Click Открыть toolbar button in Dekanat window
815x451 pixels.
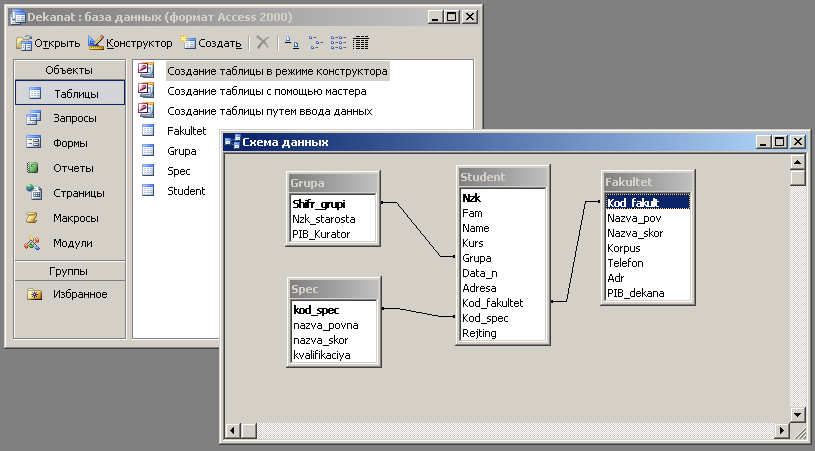48,43
